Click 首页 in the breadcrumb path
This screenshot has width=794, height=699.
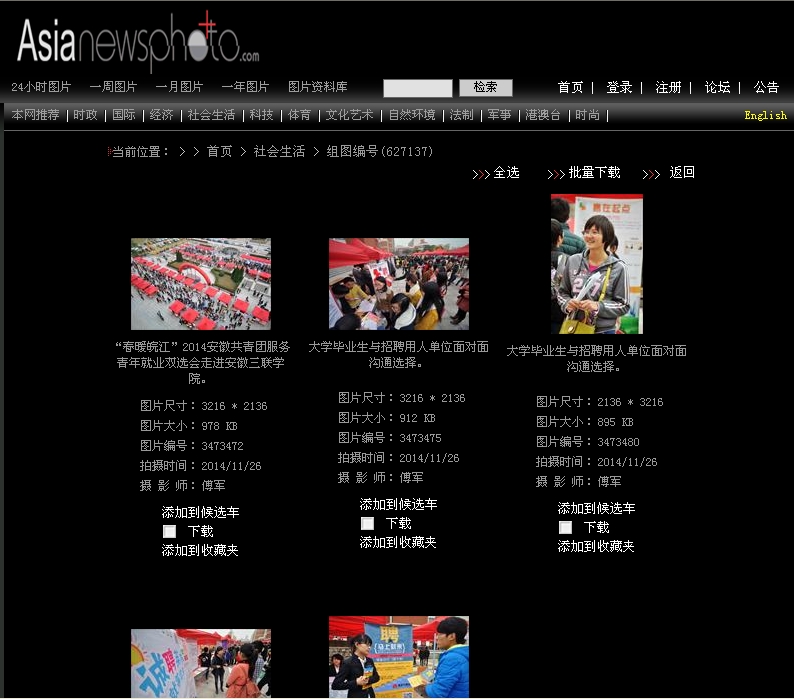(219, 152)
